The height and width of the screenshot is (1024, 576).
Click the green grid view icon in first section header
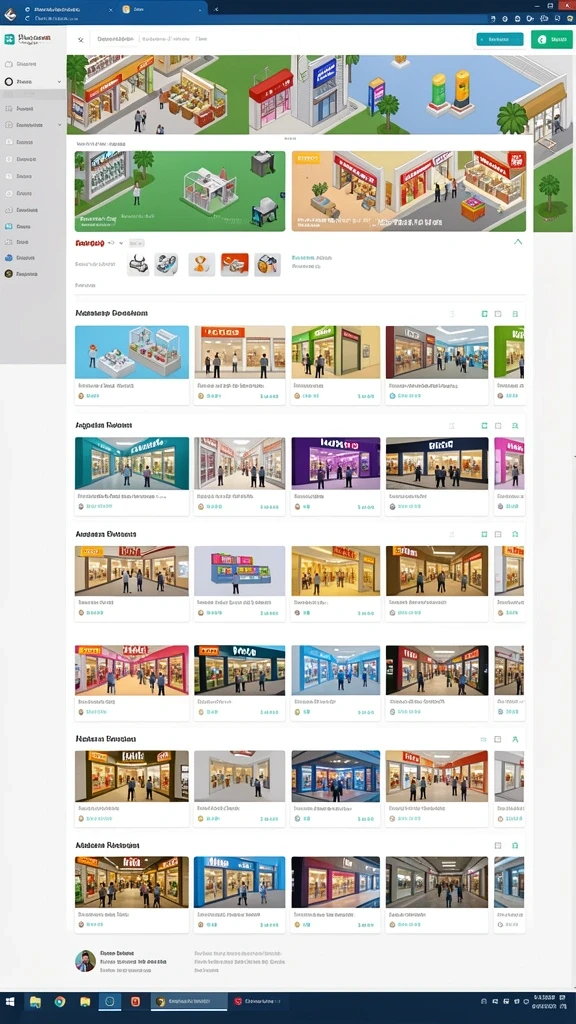click(x=484, y=314)
